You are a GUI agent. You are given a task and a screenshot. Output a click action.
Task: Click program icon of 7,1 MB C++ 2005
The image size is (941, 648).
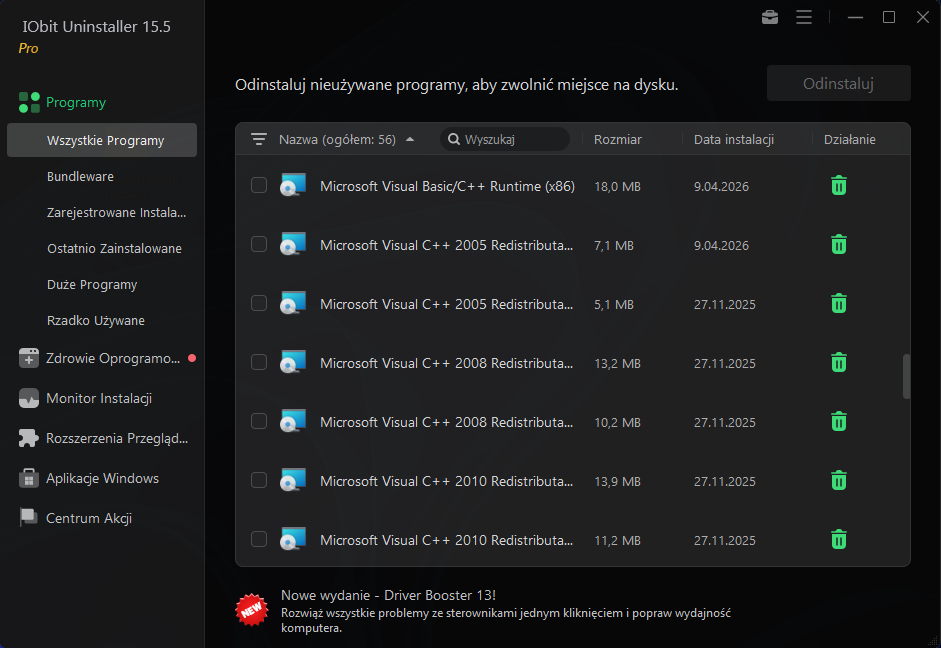[293, 244]
